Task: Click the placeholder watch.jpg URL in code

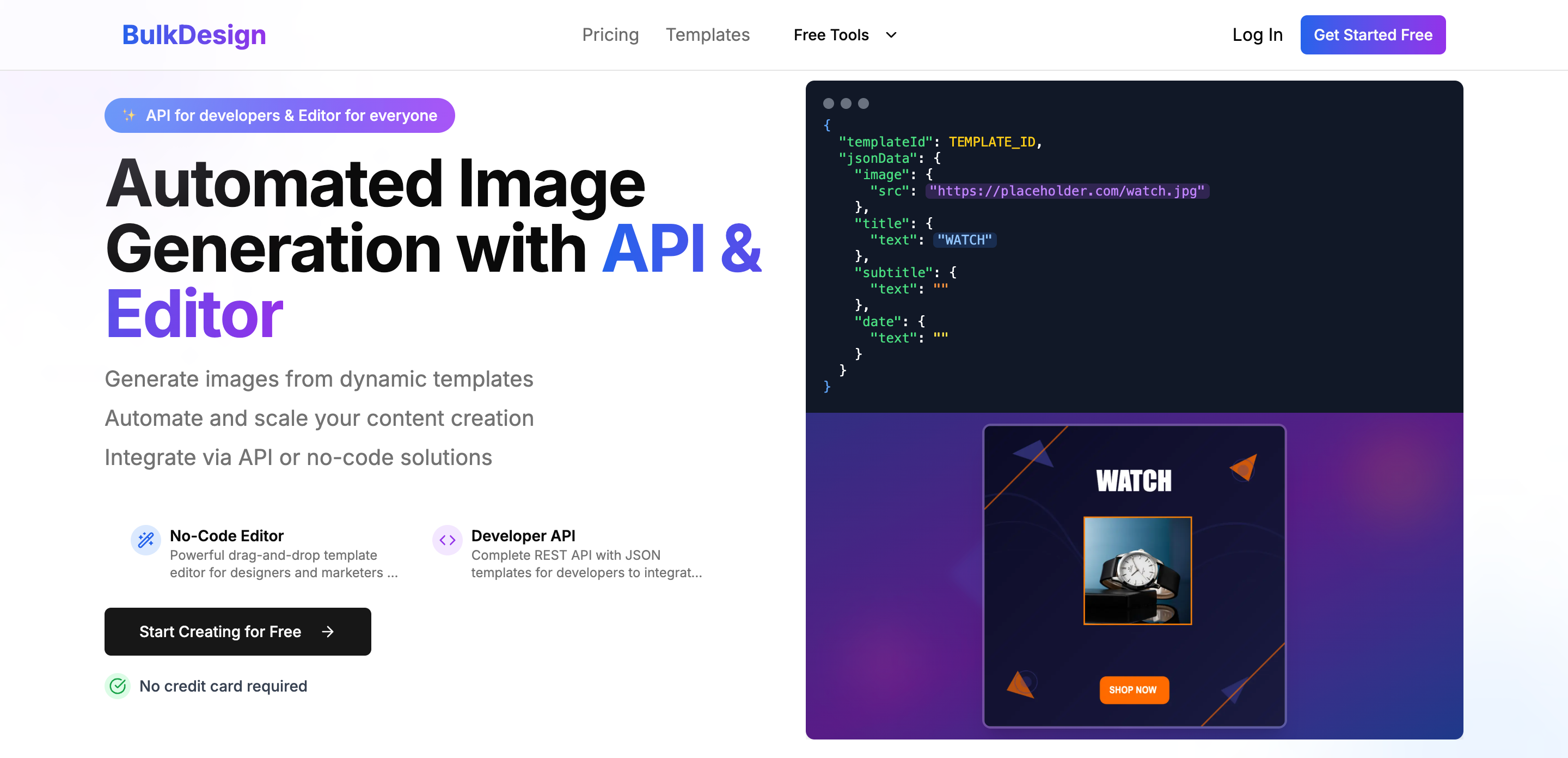Action: (1067, 191)
